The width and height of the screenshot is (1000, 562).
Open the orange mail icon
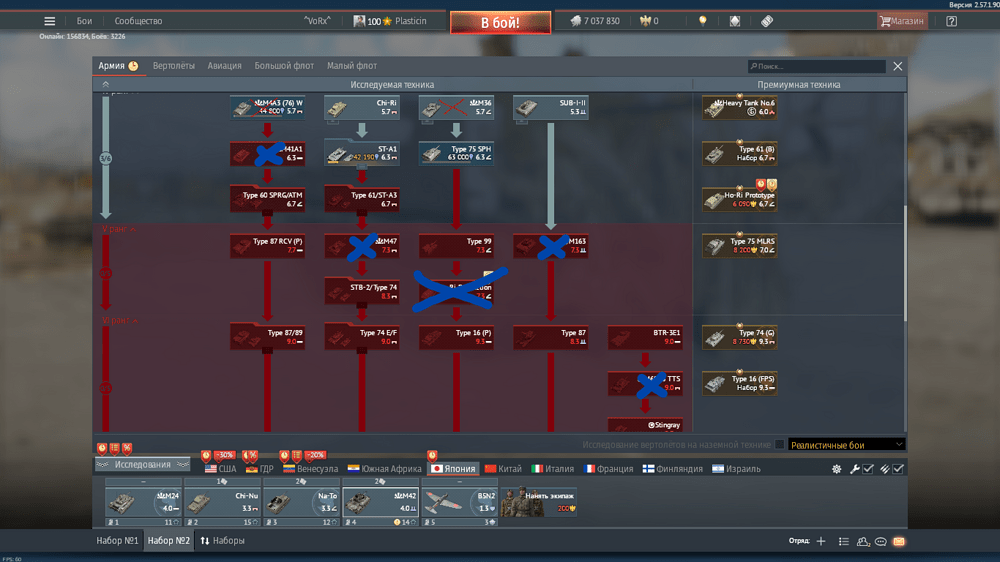tap(899, 541)
